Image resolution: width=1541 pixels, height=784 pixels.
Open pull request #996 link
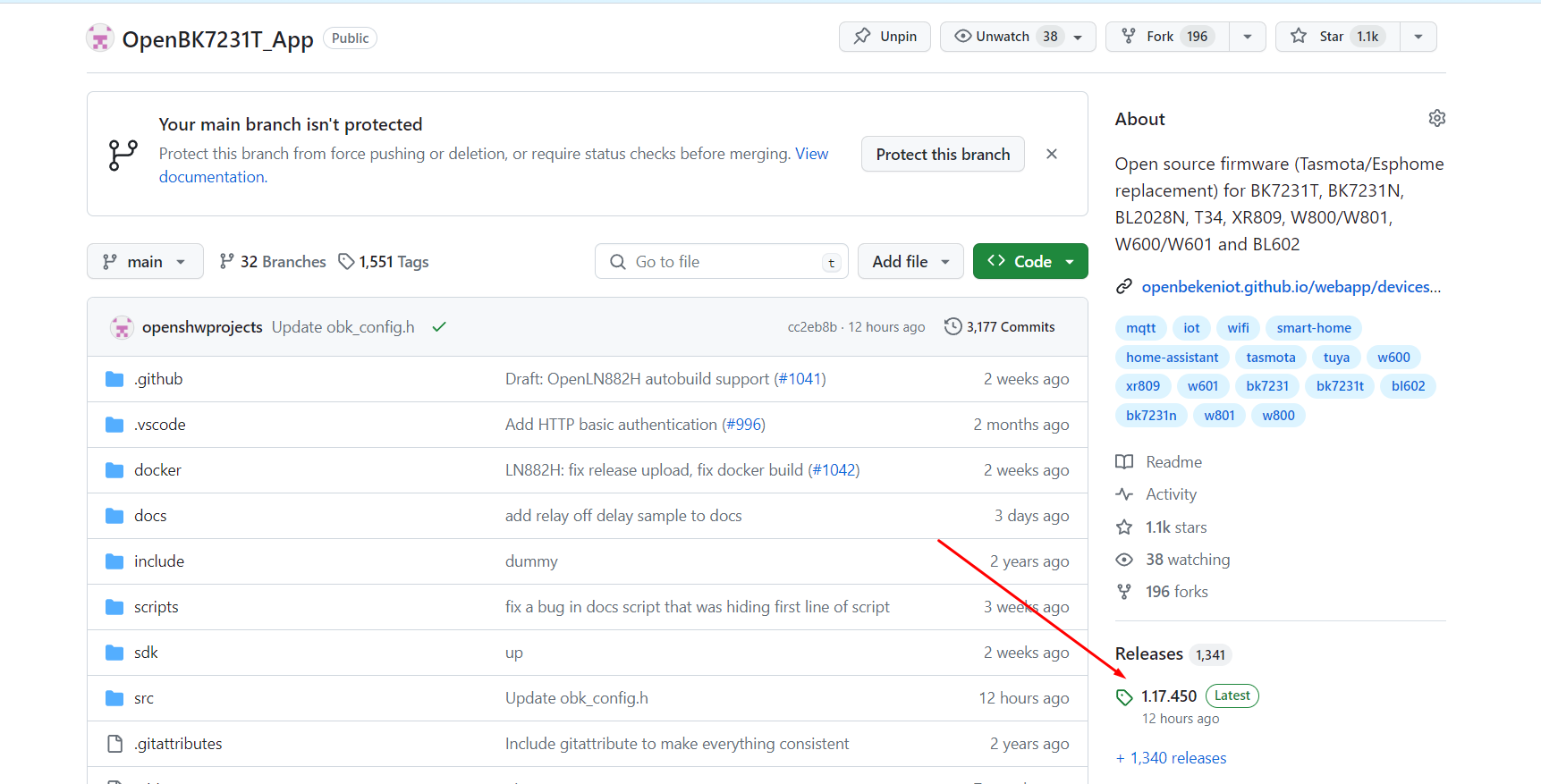[745, 425]
